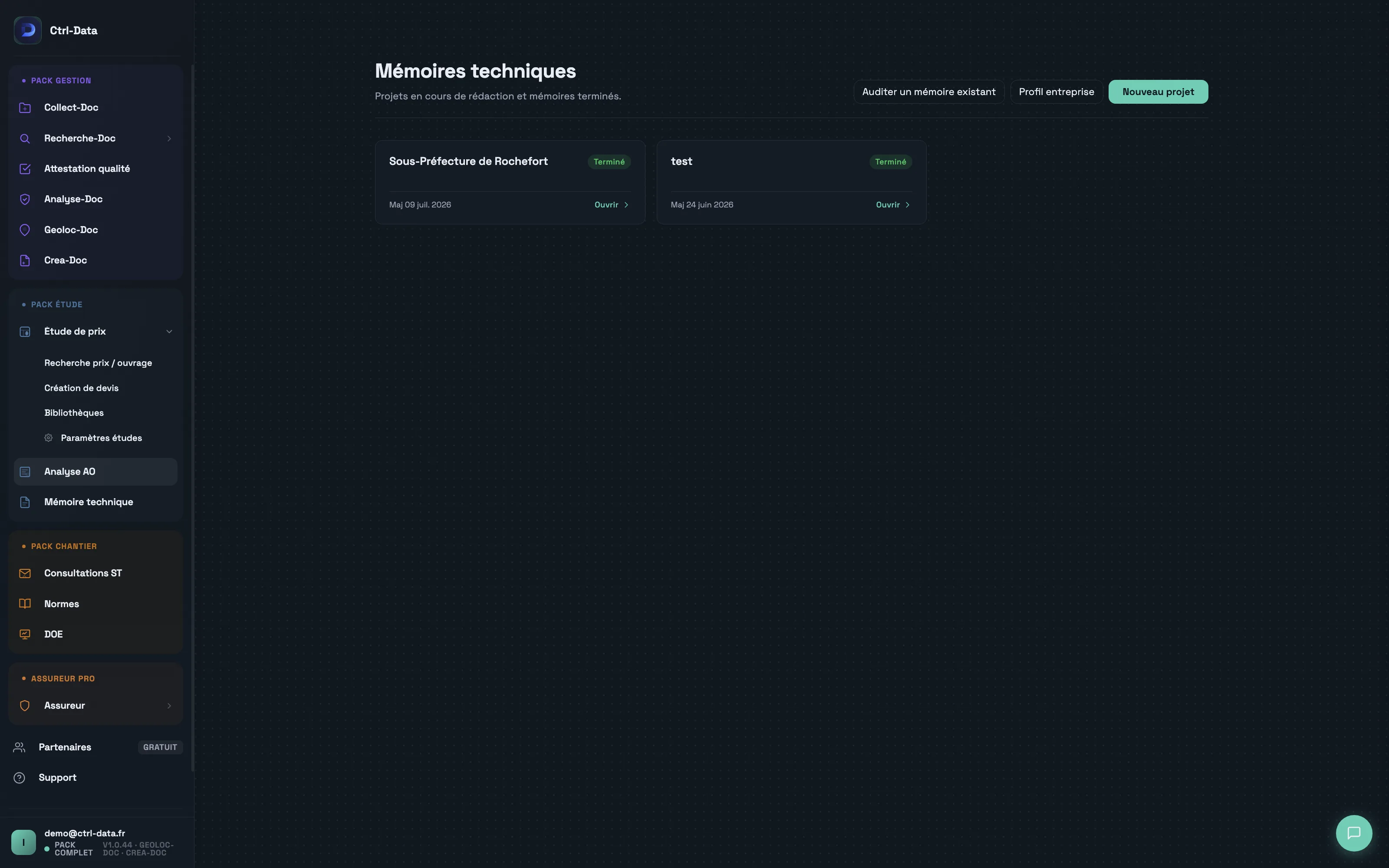Open Profil entreprise
Viewport: 1389px width, 868px height.
point(1056,92)
